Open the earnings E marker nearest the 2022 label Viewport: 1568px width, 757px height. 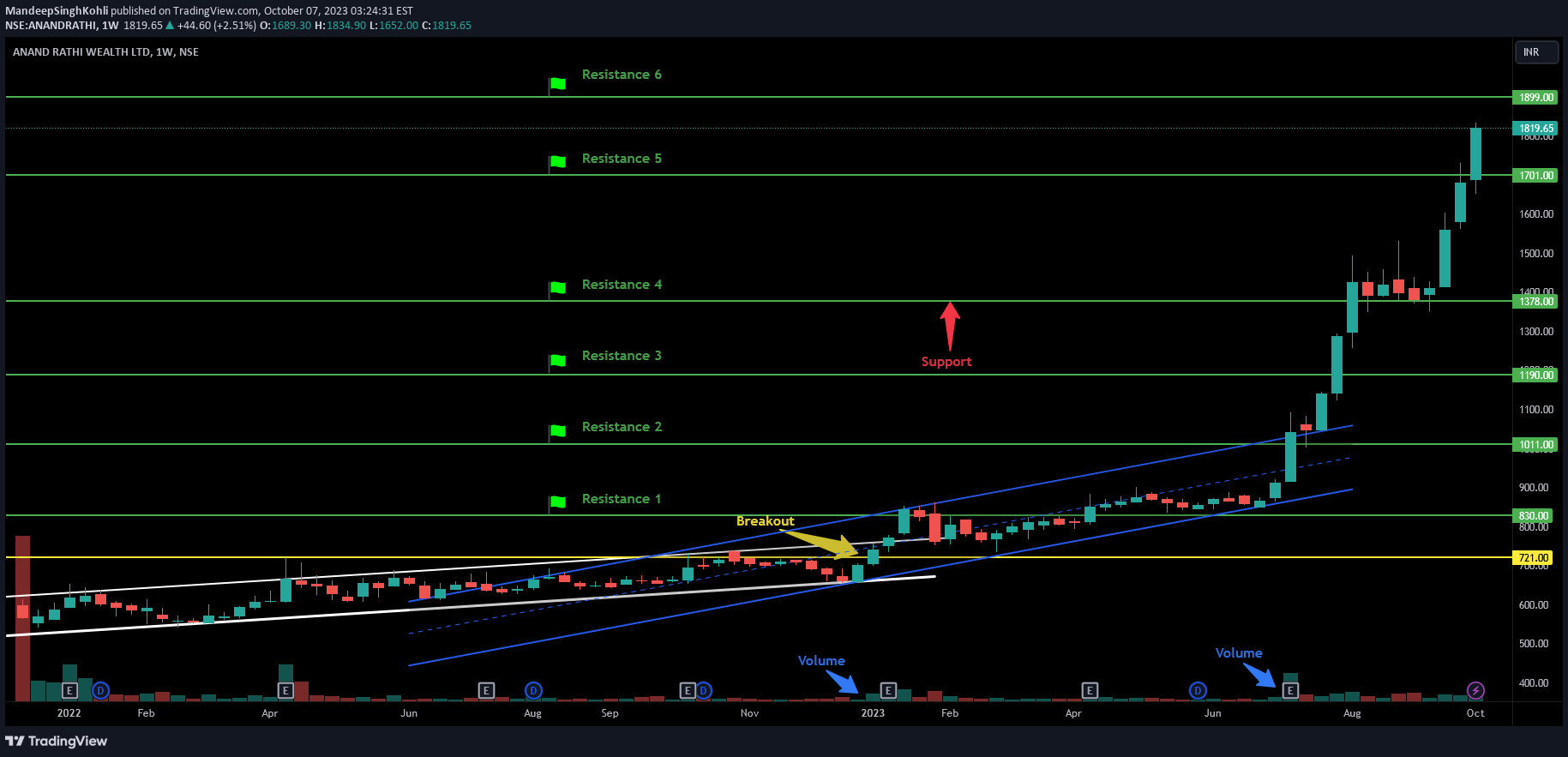pos(70,690)
